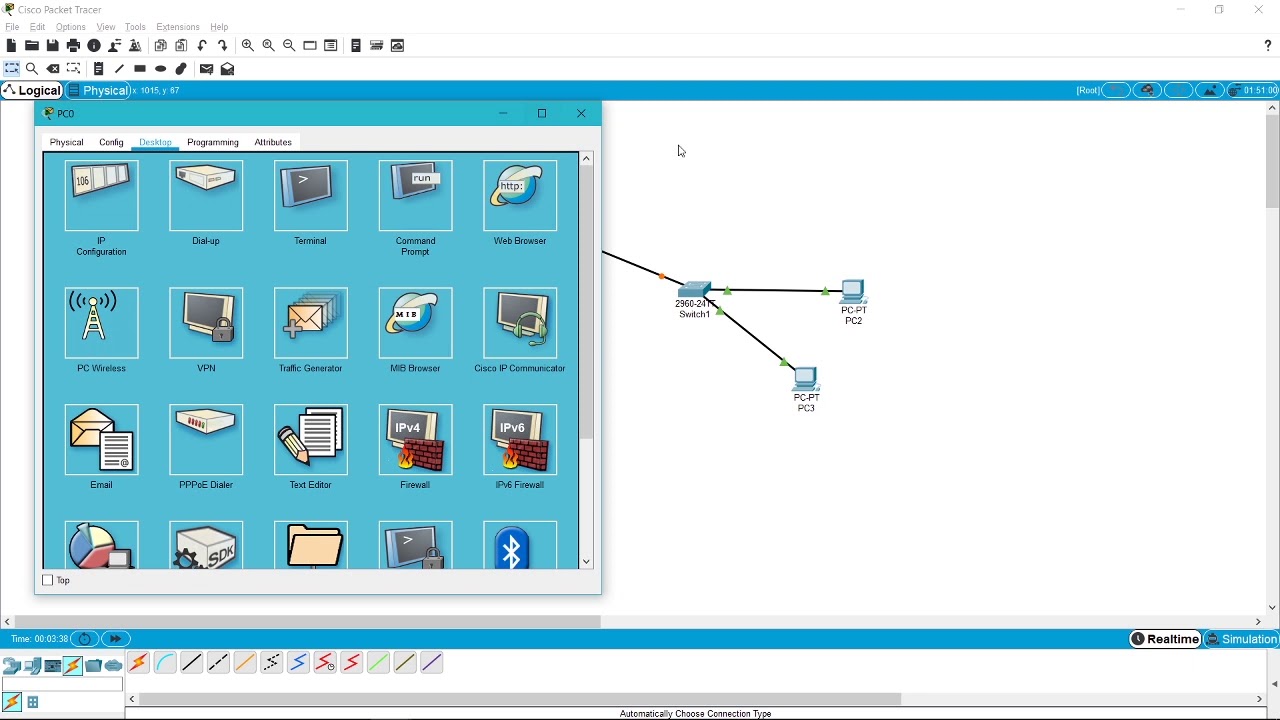Switch to Realtime mode
The width and height of the screenshot is (1280, 720).
1165,640
